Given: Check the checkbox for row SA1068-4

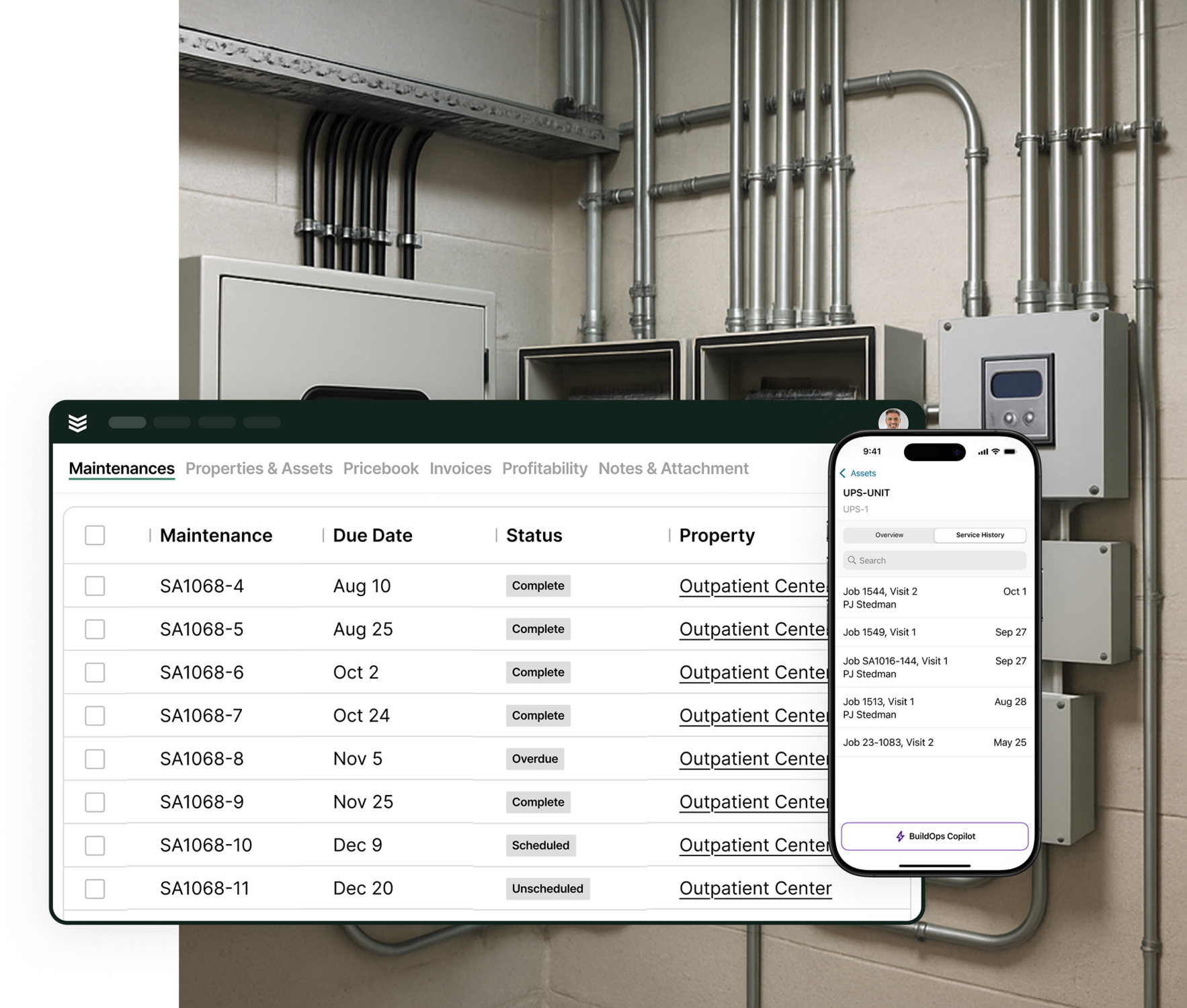Looking at the screenshot, I should (95, 585).
